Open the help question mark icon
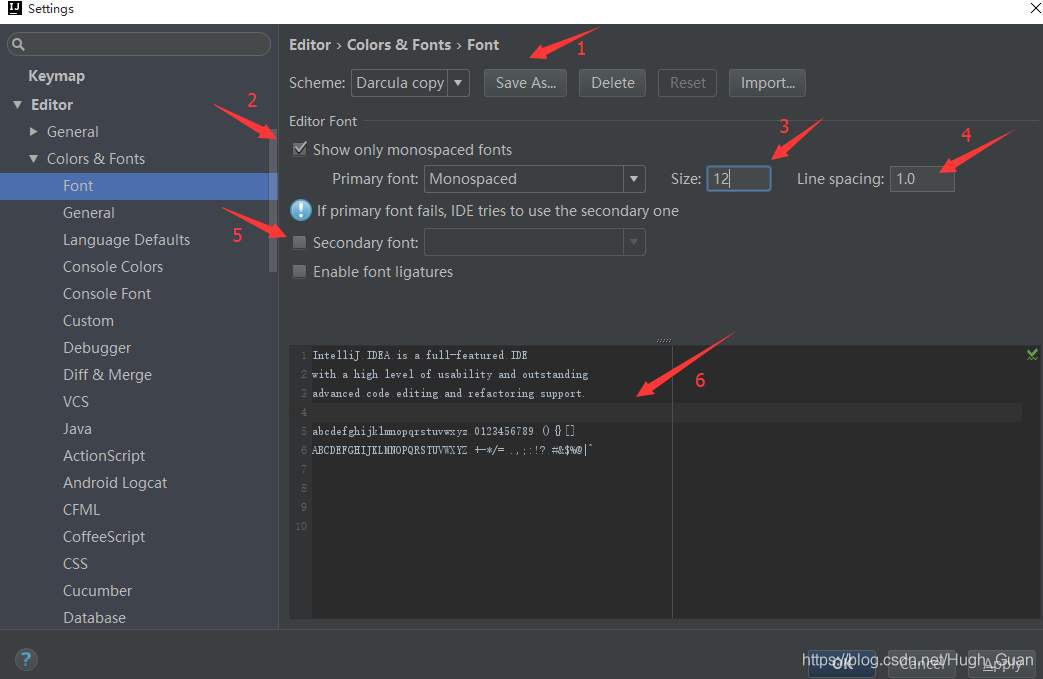This screenshot has width=1043, height=679. (26, 659)
